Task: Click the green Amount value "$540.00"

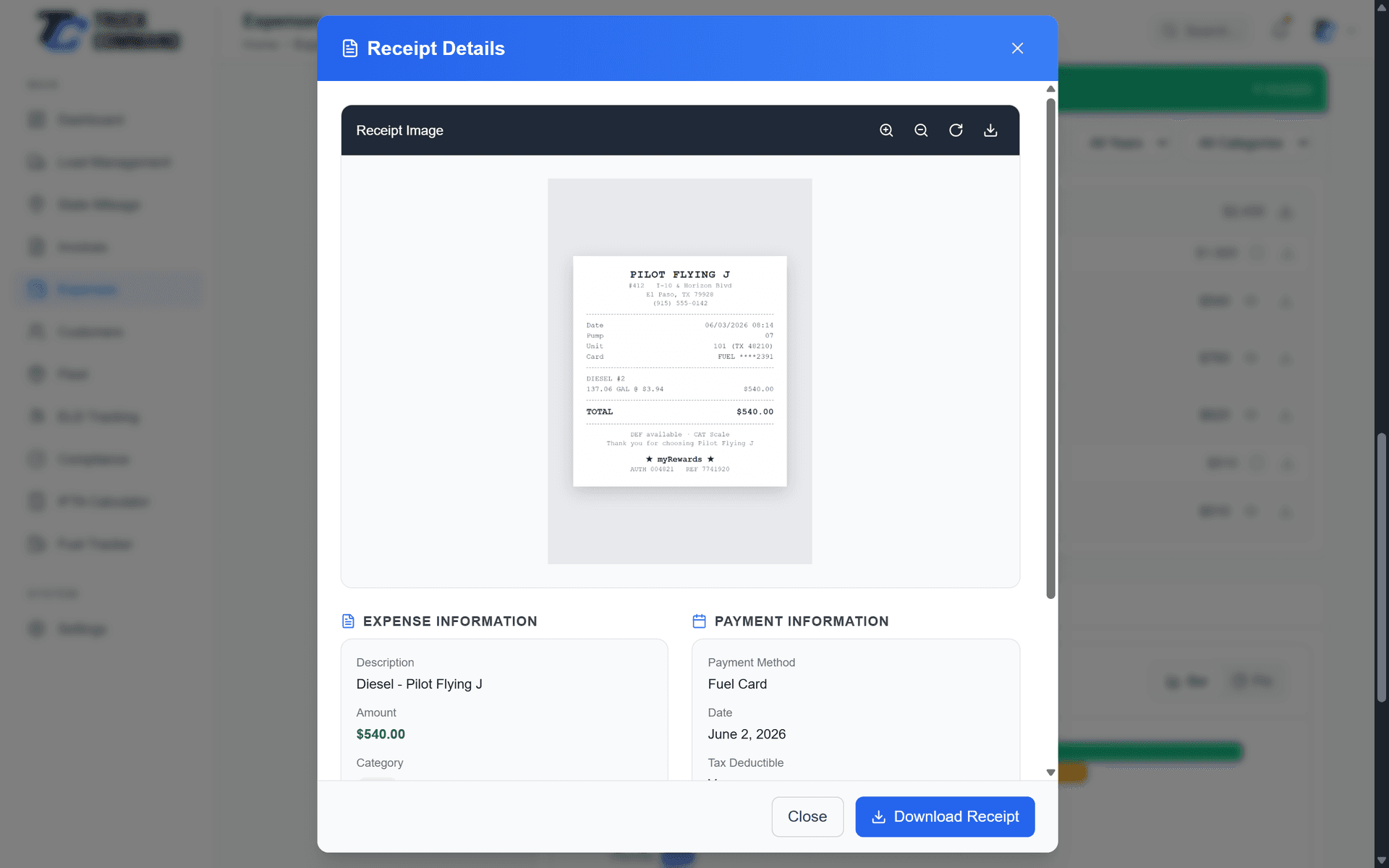Action: click(381, 734)
